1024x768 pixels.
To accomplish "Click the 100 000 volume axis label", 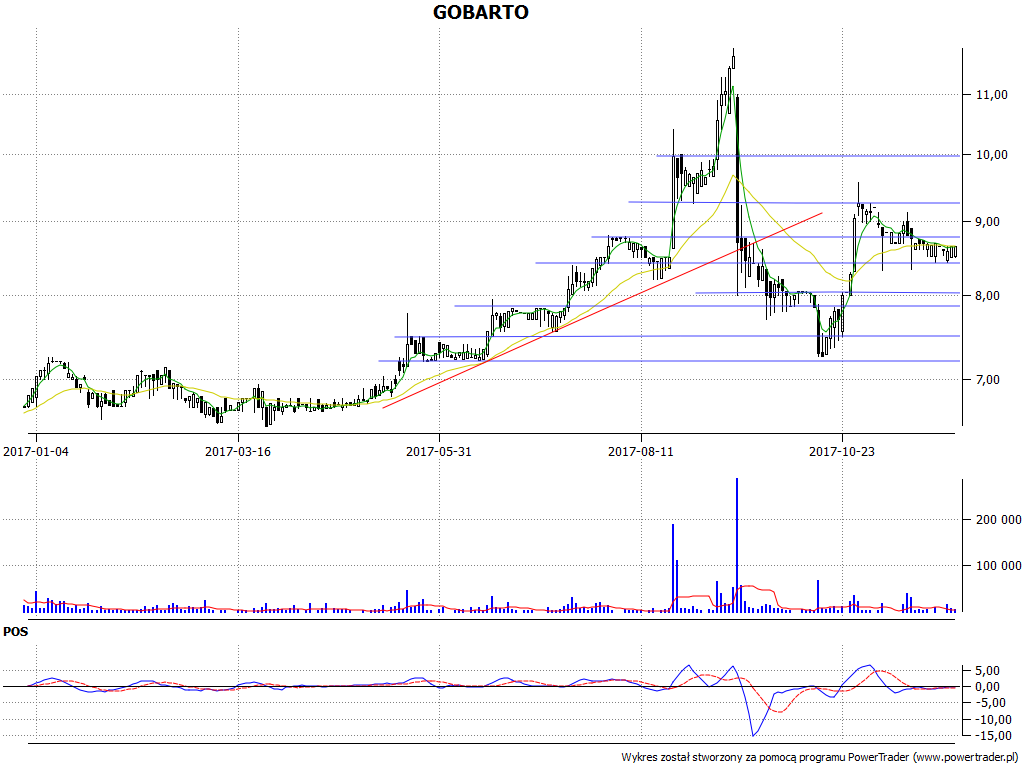I will (x=998, y=566).
